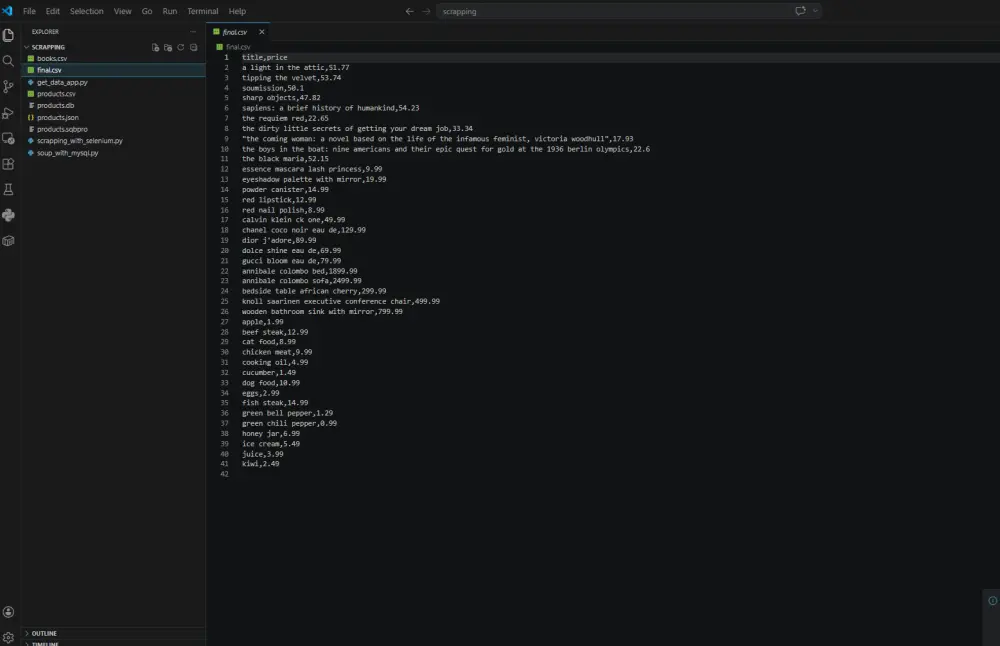The width and height of the screenshot is (1000, 646).
Task: Click line 'kiwi,2.49'
Action: click(260, 464)
